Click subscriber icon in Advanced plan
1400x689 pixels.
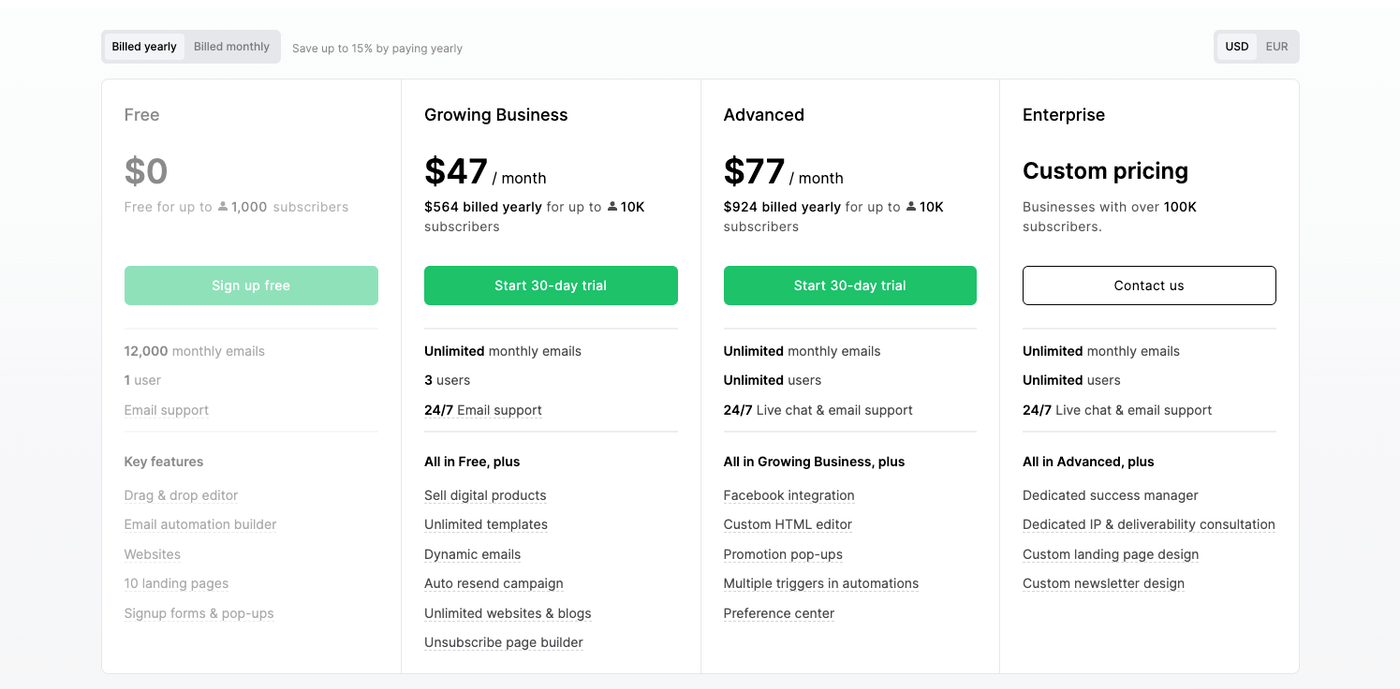[x=911, y=207]
